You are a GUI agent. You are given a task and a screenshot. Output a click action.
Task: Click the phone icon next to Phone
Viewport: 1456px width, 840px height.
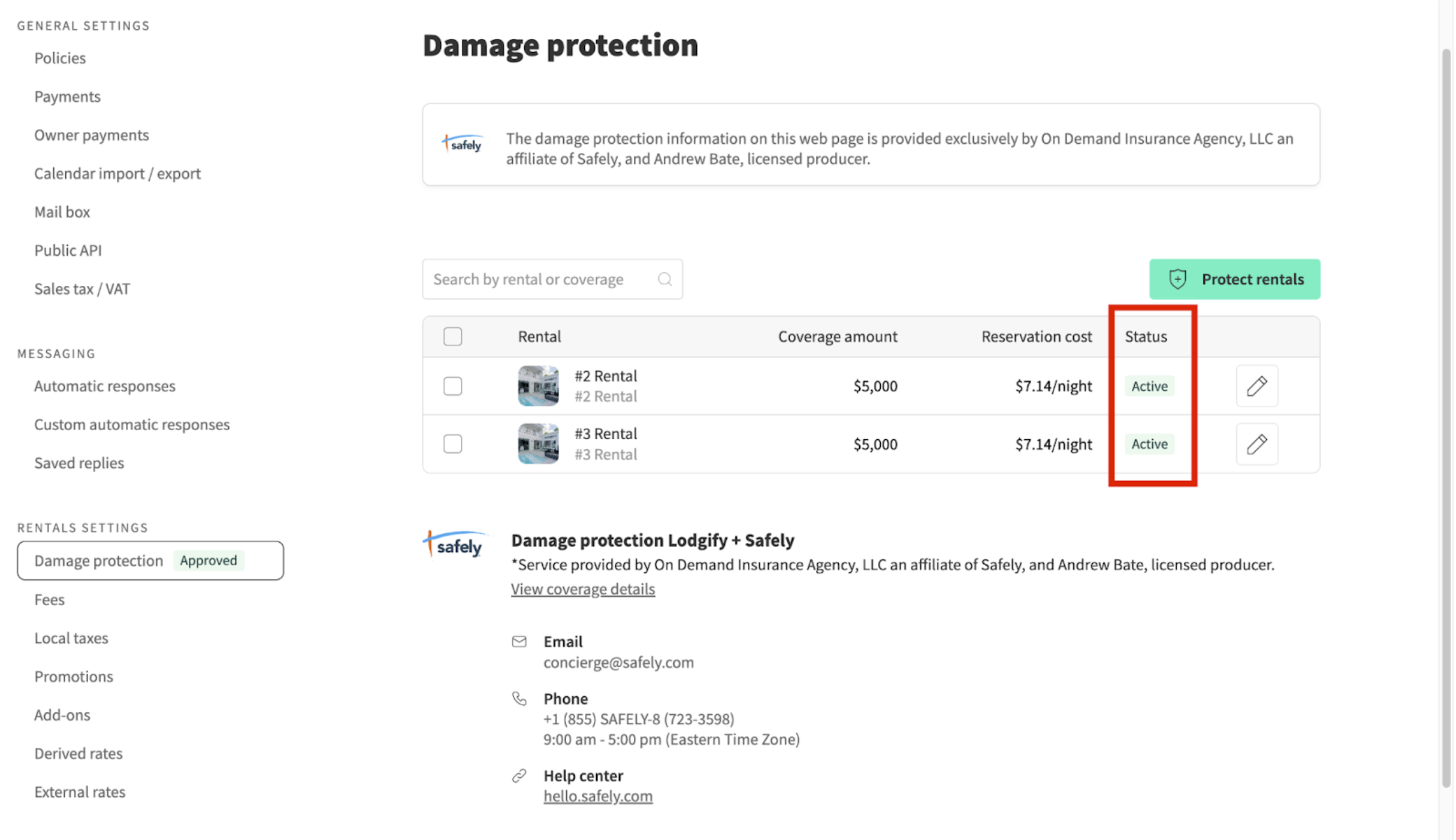[x=519, y=699]
